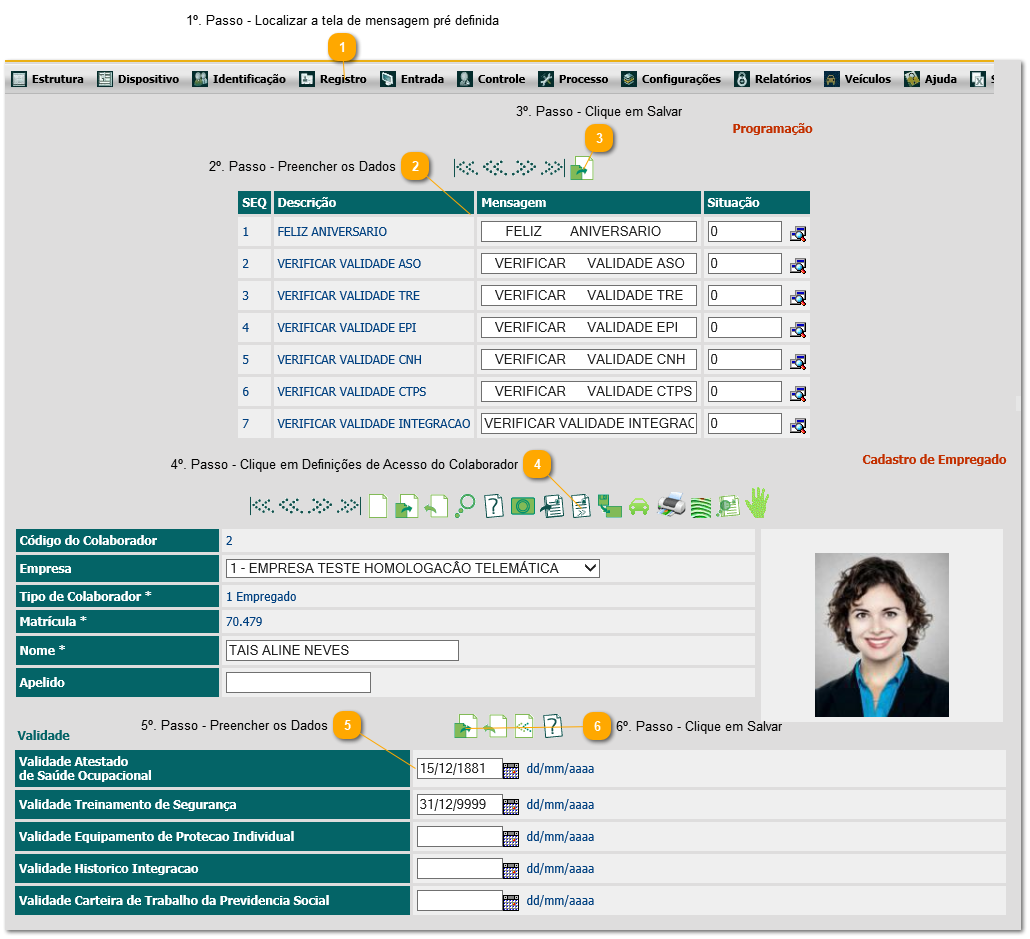Open the VERIFICAR VALIDADE CNH description link
Screen dimensions: 1030x939
tap(349, 360)
